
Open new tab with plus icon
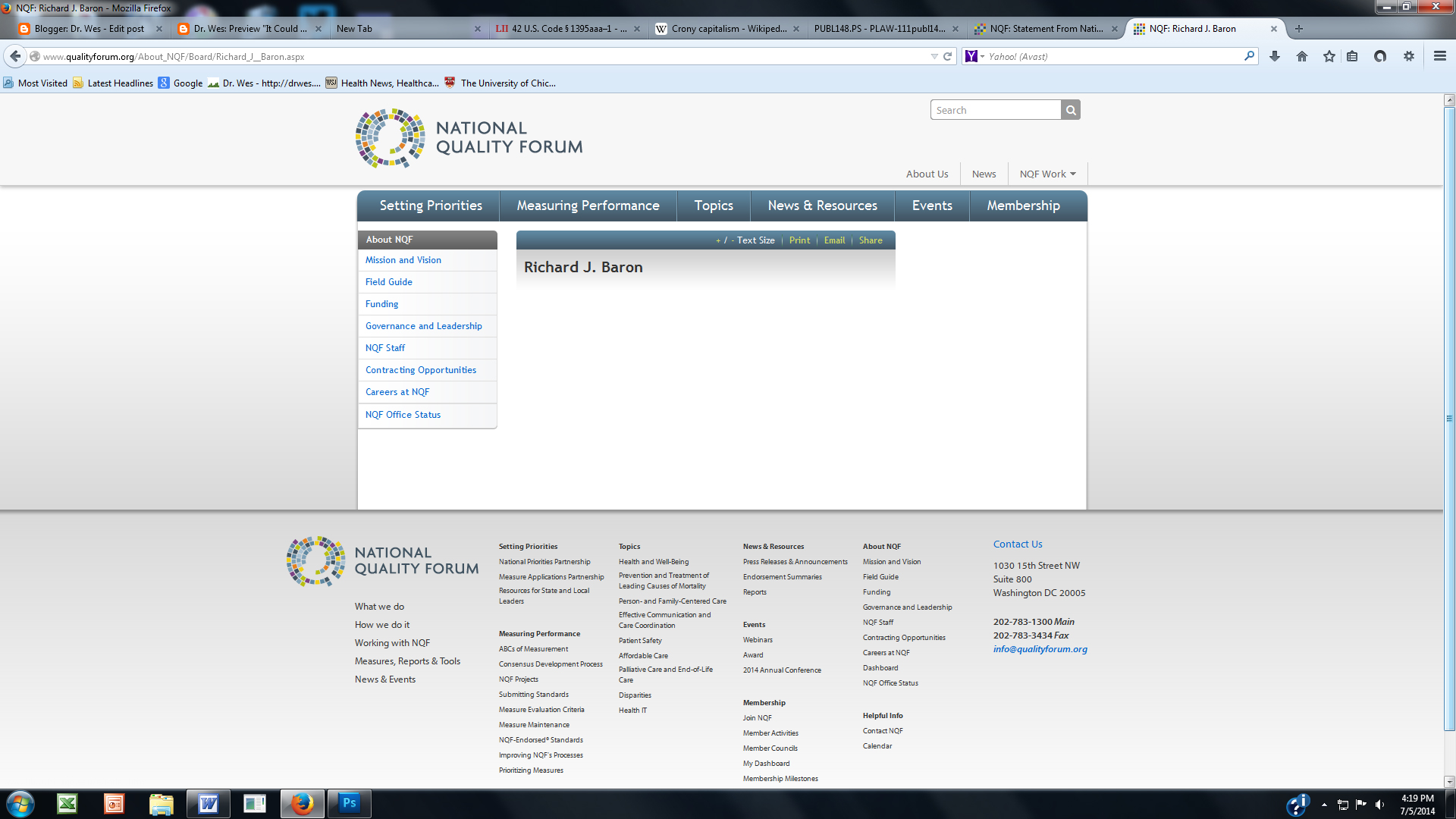(x=1299, y=29)
